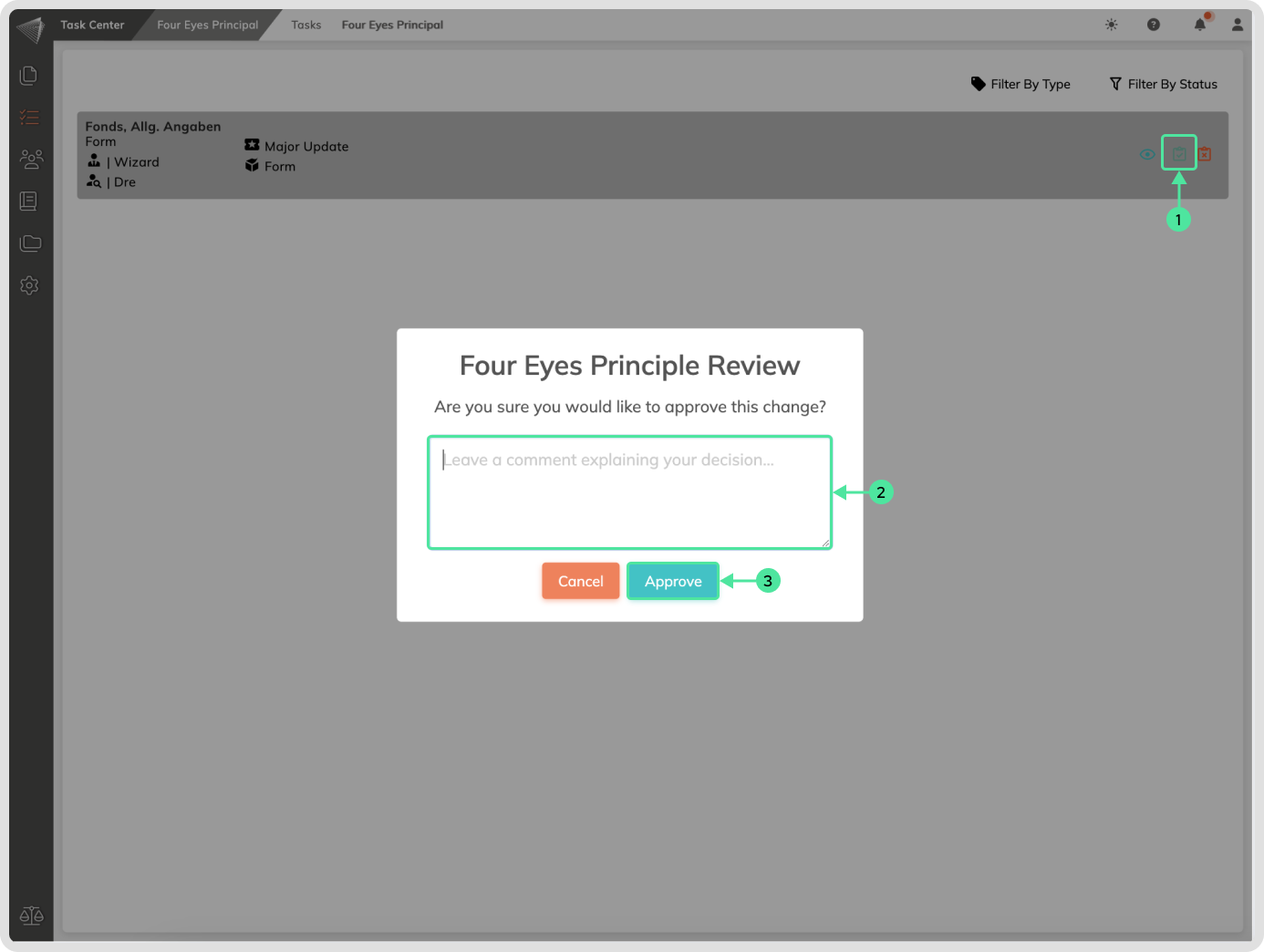Click the balance scale icon at sidebar bottom
1264x952 pixels.
[x=31, y=916]
